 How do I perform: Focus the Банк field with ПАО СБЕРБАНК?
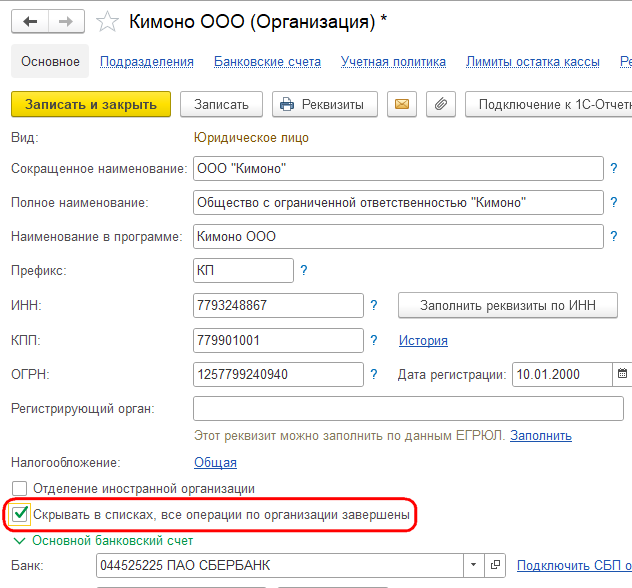pos(280,565)
